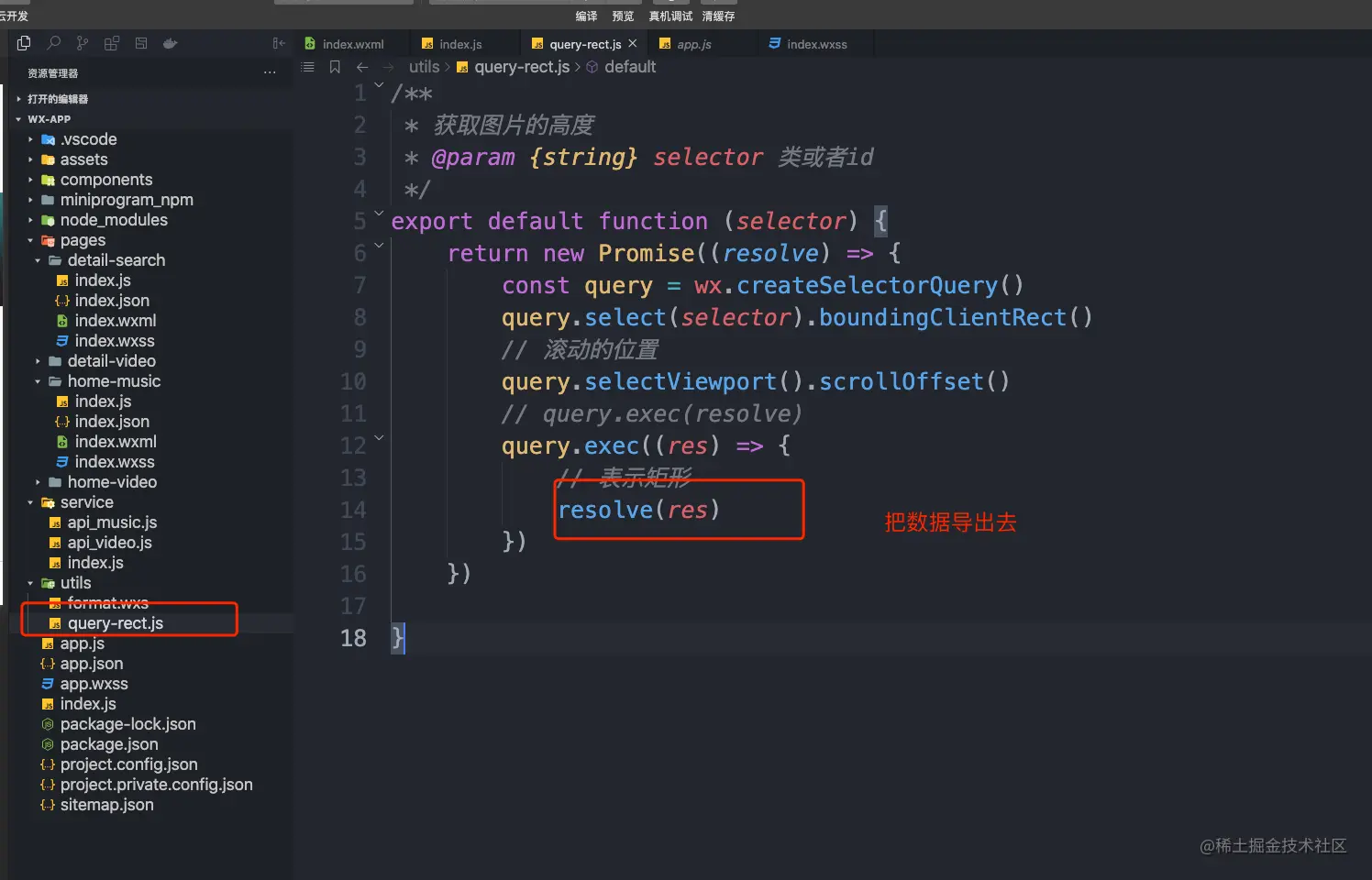Click the outline list icon in the breadcrumb bar
Viewport: 1372px width, 880px height.
tap(308, 67)
